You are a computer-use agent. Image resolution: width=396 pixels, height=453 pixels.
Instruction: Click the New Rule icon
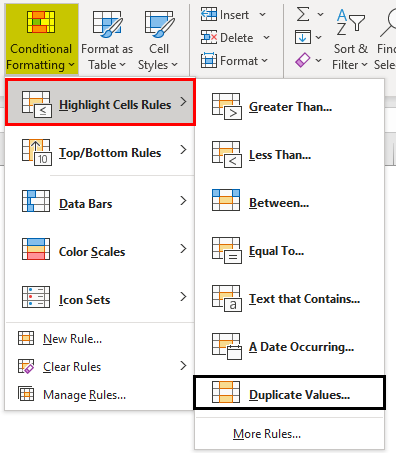pyautogui.click(x=26, y=338)
